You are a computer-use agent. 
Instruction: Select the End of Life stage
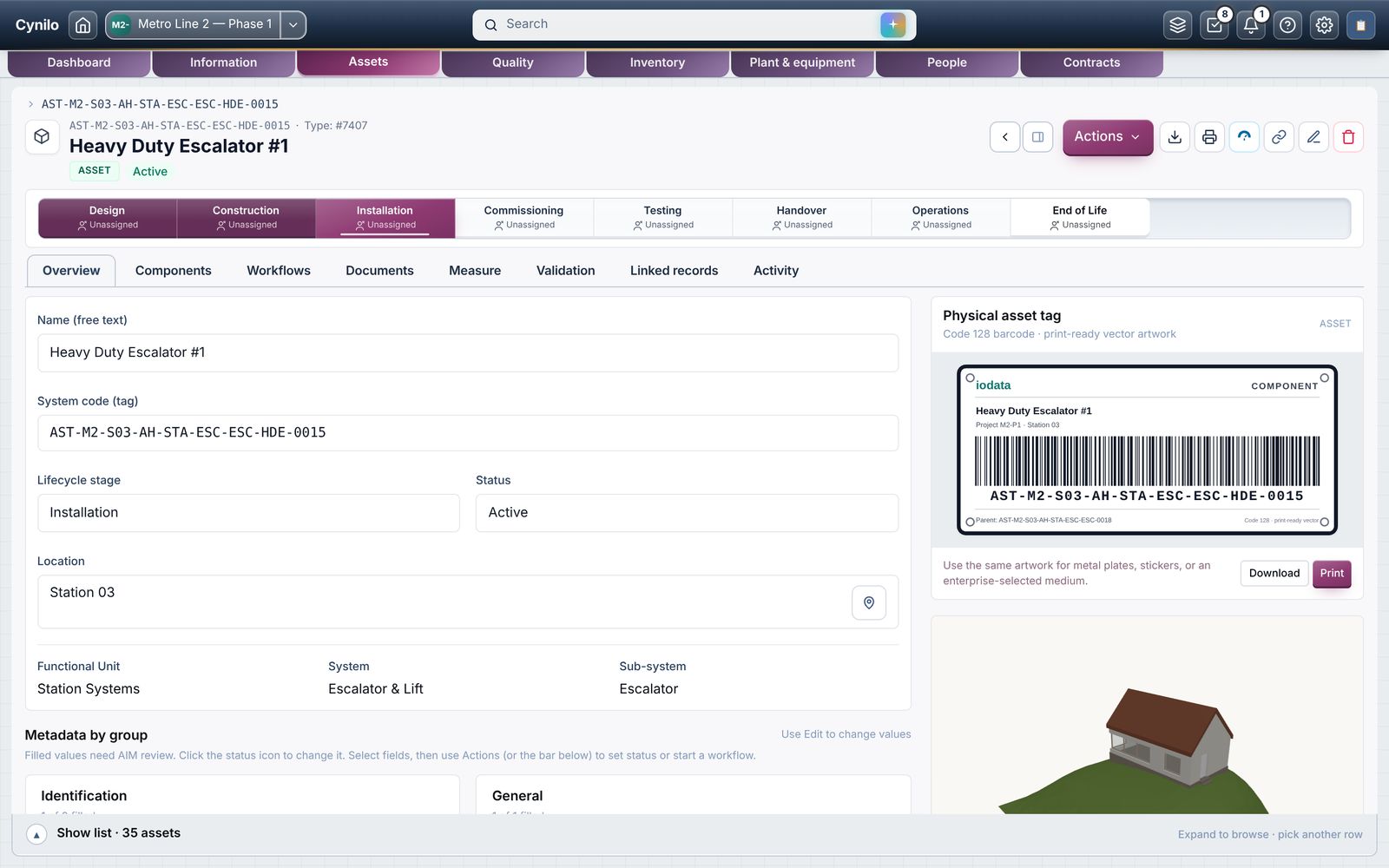(1080, 218)
